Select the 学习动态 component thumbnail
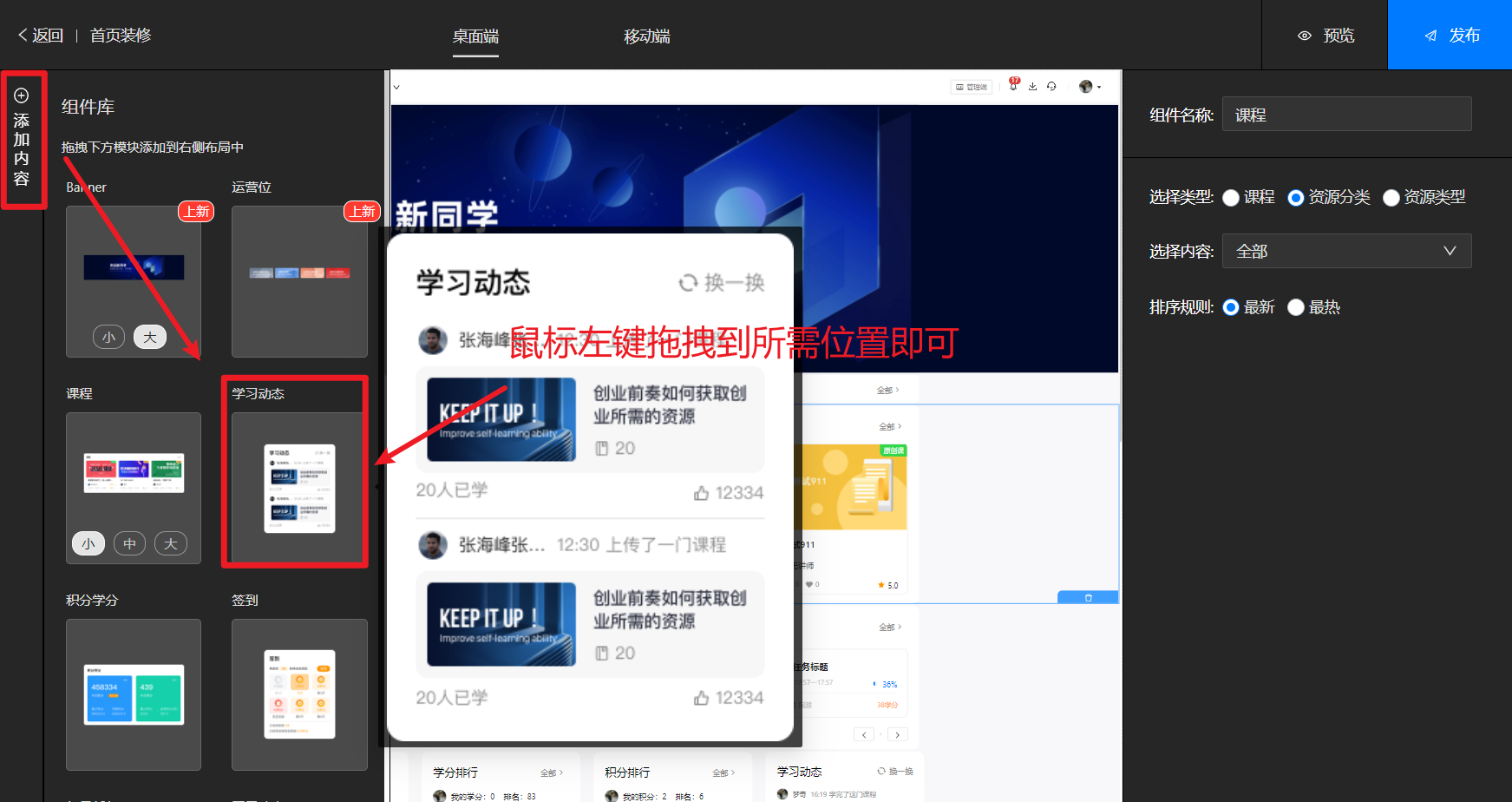Image resolution: width=1512 pixels, height=802 pixels. [299, 488]
